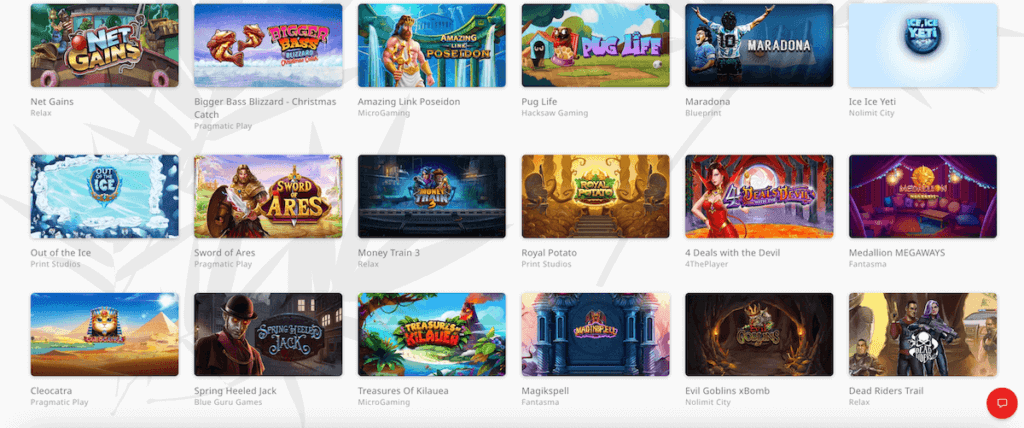The image size is (1024, 428).
Task: Launch Bigger Bass Blizzard game tile
Action: pyautogui.click(x=268, y=46)
